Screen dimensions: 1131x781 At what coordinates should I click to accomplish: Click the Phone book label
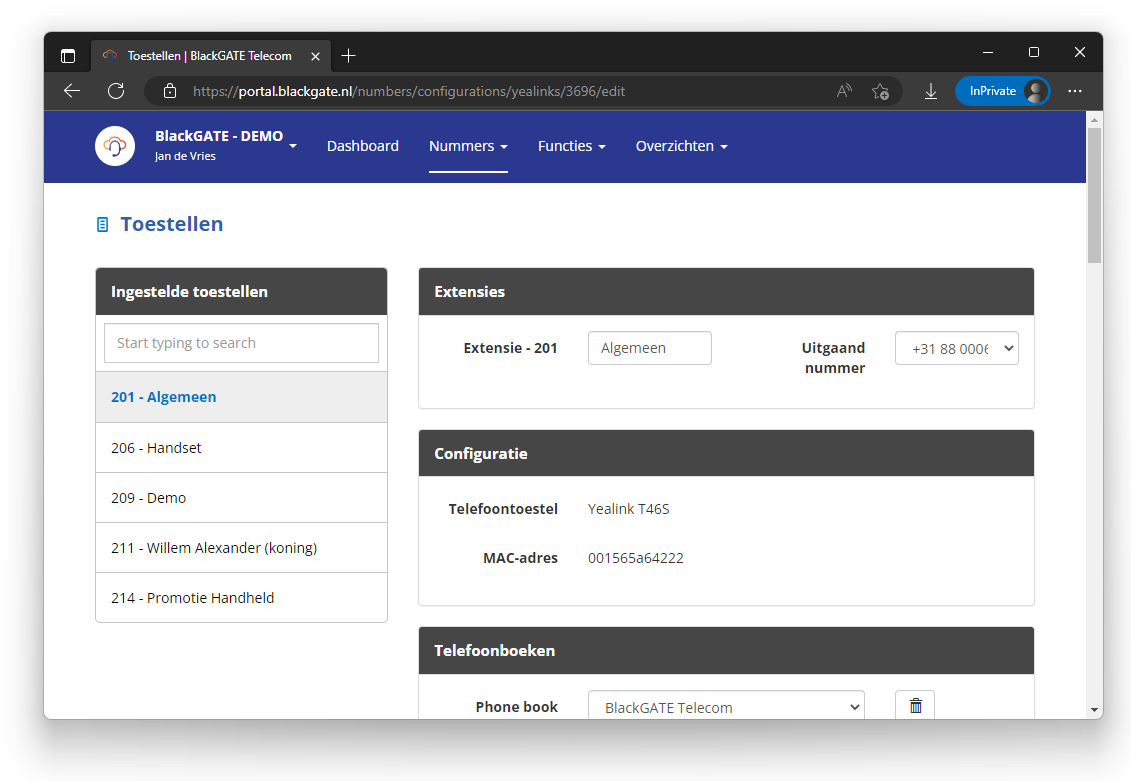coord(516,707)
